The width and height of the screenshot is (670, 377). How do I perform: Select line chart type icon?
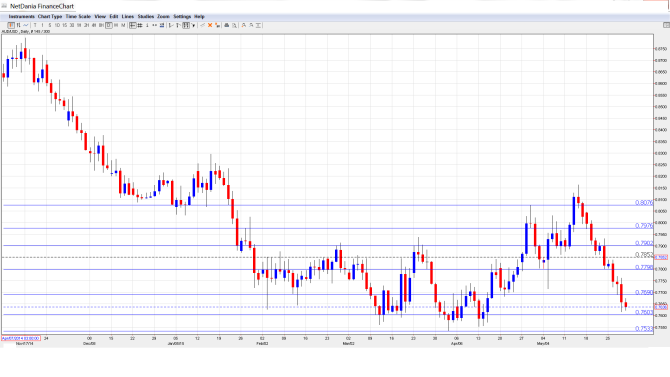coord(26,25)
